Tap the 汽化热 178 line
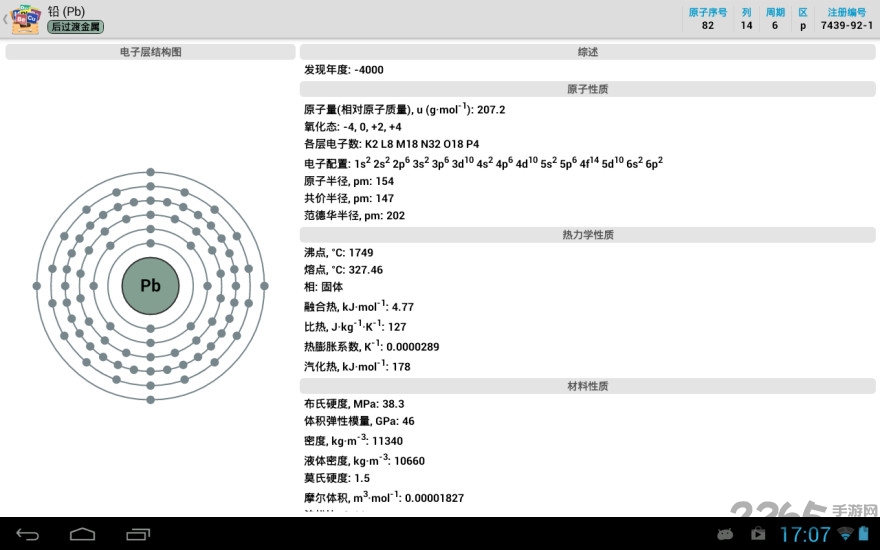The height and width of the screenshot is (550, 880). pos(357,365)
